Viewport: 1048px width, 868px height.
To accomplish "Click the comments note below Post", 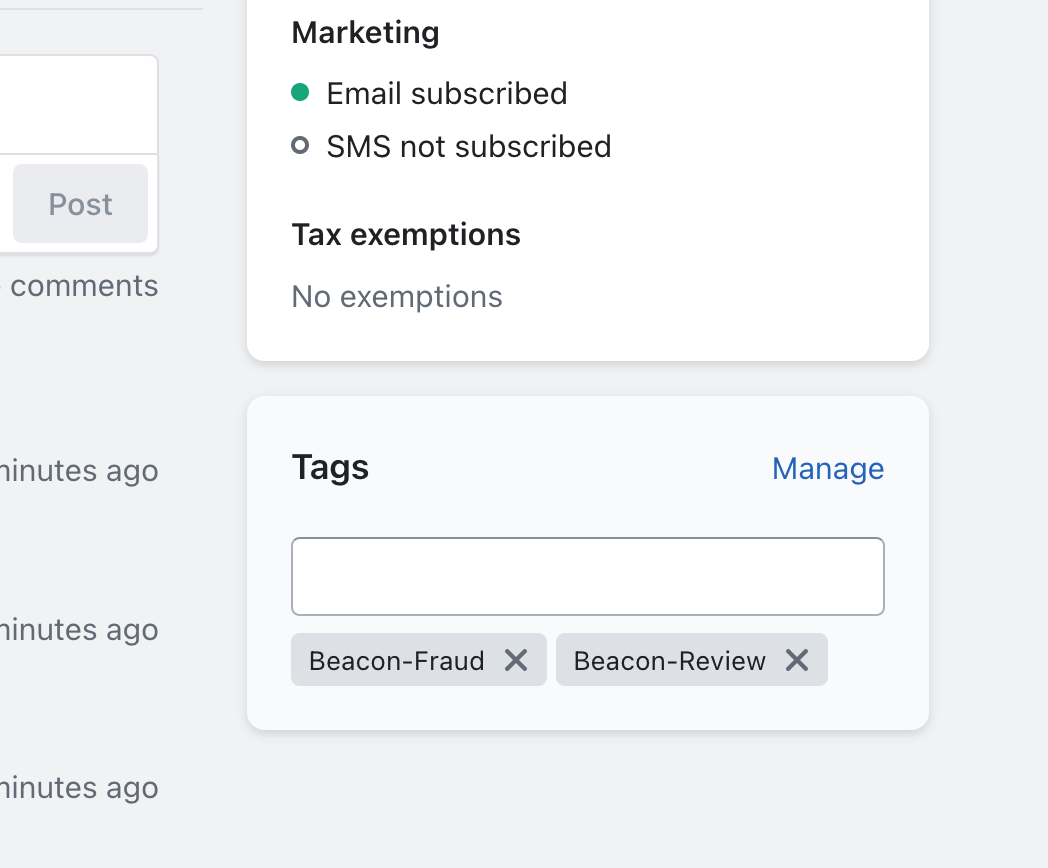I will click(84, 286).
